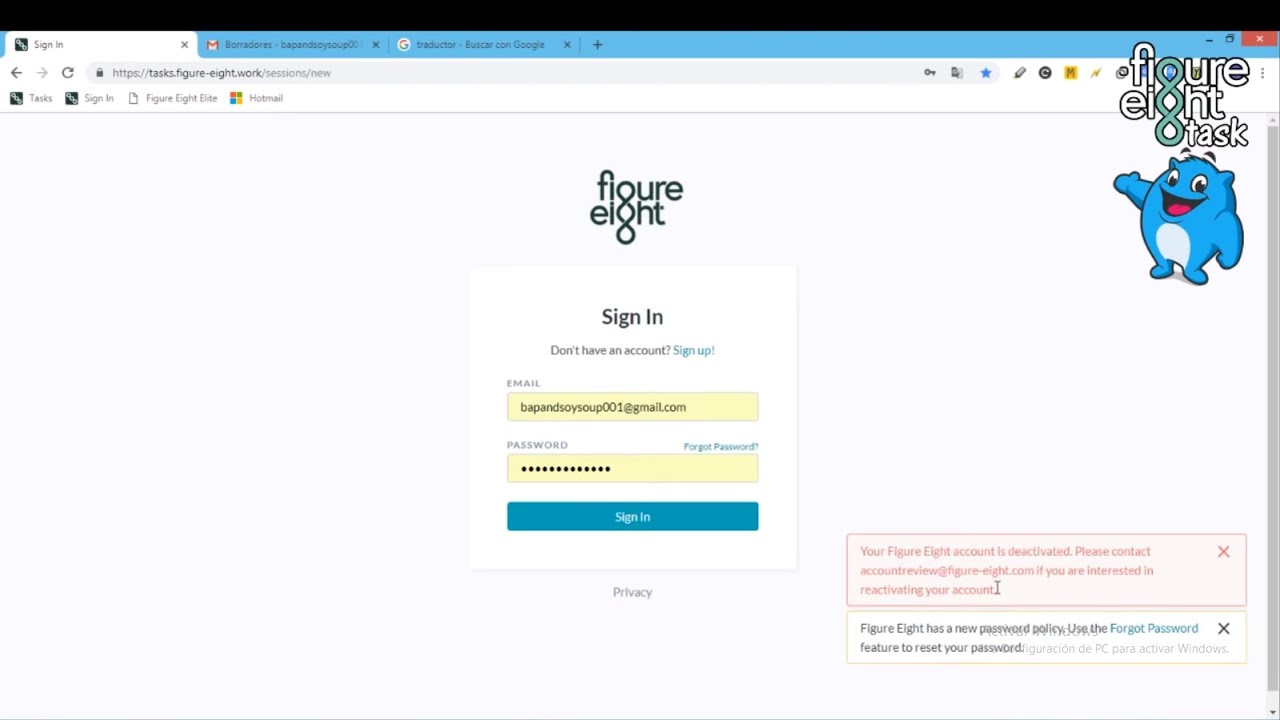This screenshot has height=720, width=1280.
Task: Click the pencil extension icon
Action: pyautogui.click(x=1020, y=73)
